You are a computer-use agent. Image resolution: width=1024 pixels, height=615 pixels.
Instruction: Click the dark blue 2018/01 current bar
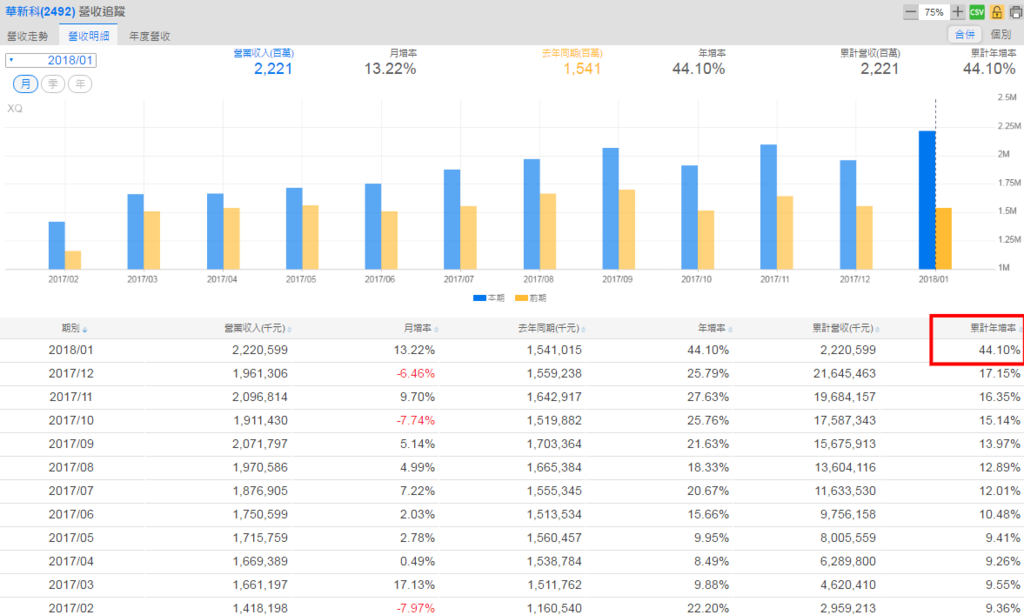coord(927,200)
